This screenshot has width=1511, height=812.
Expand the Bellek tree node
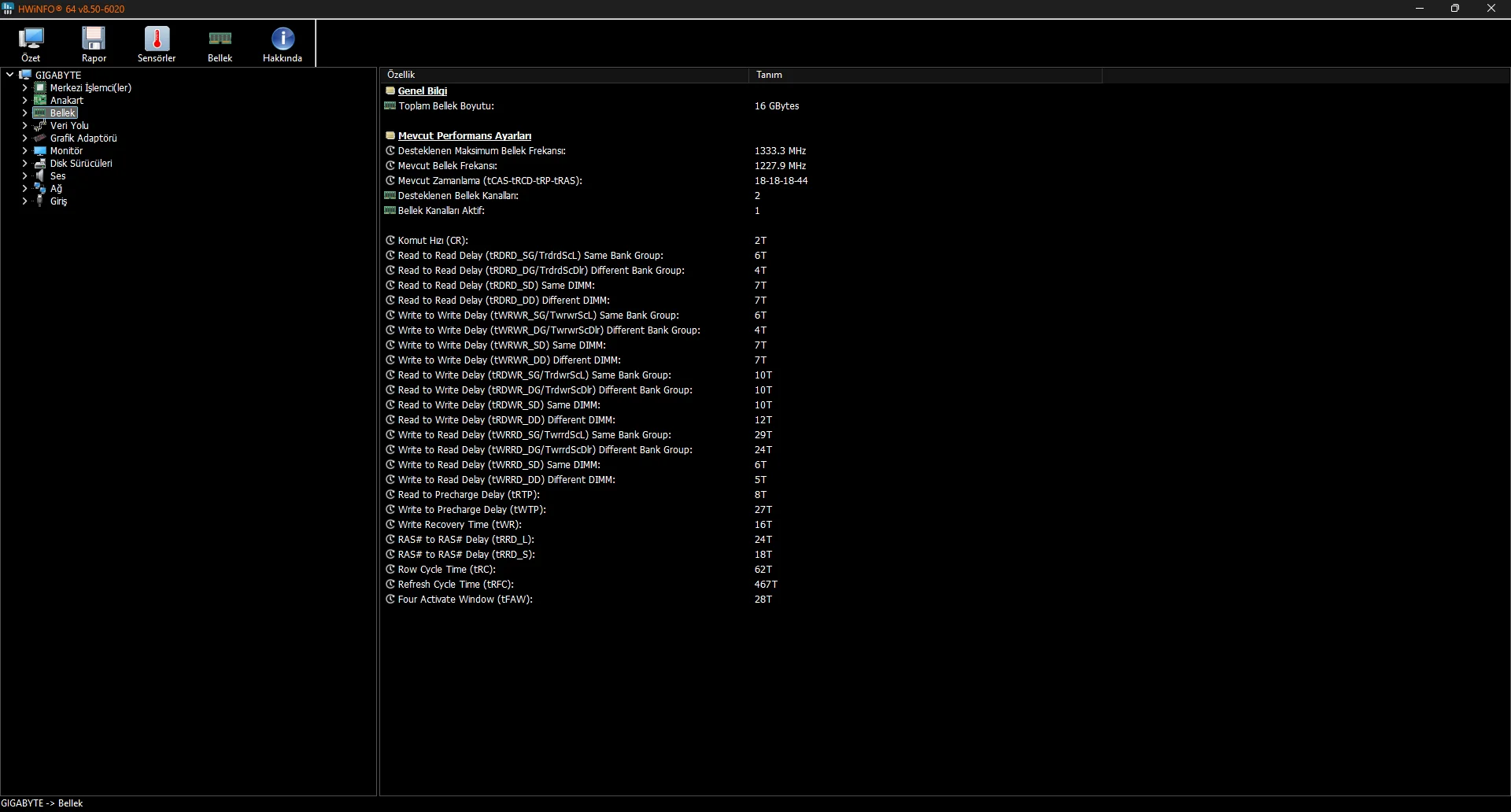point(24,113)
